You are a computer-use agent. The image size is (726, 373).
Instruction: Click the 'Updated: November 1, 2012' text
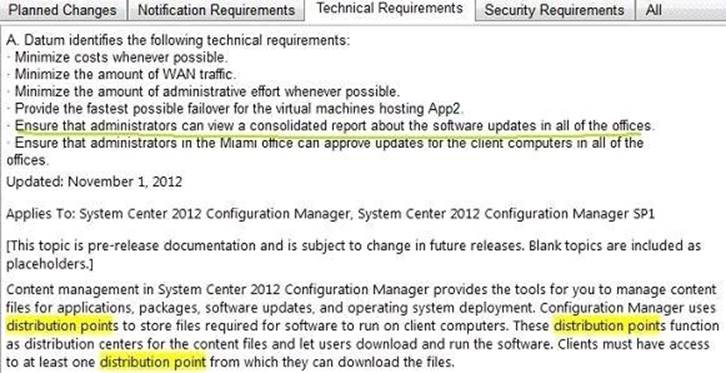pos(94,181)
